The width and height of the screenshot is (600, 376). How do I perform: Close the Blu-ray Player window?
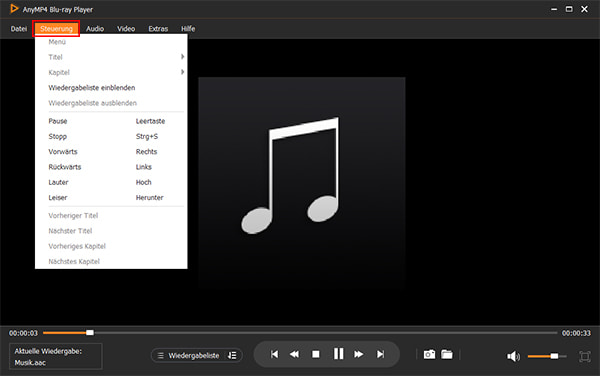[x=584, y=9]
